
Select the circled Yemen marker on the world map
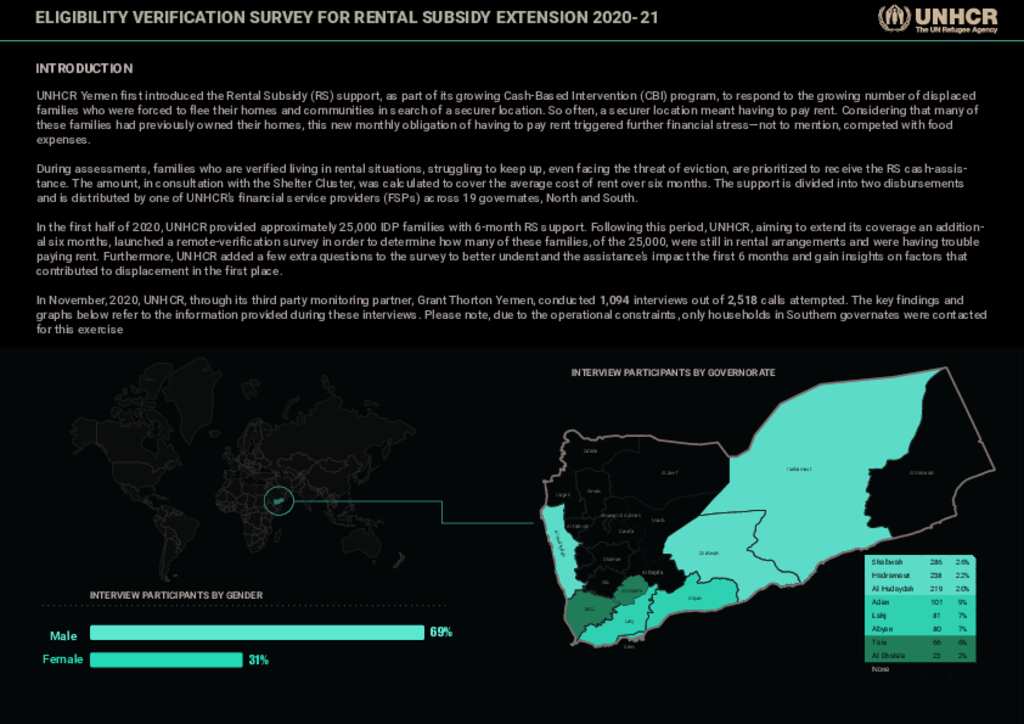coord(279,501)
